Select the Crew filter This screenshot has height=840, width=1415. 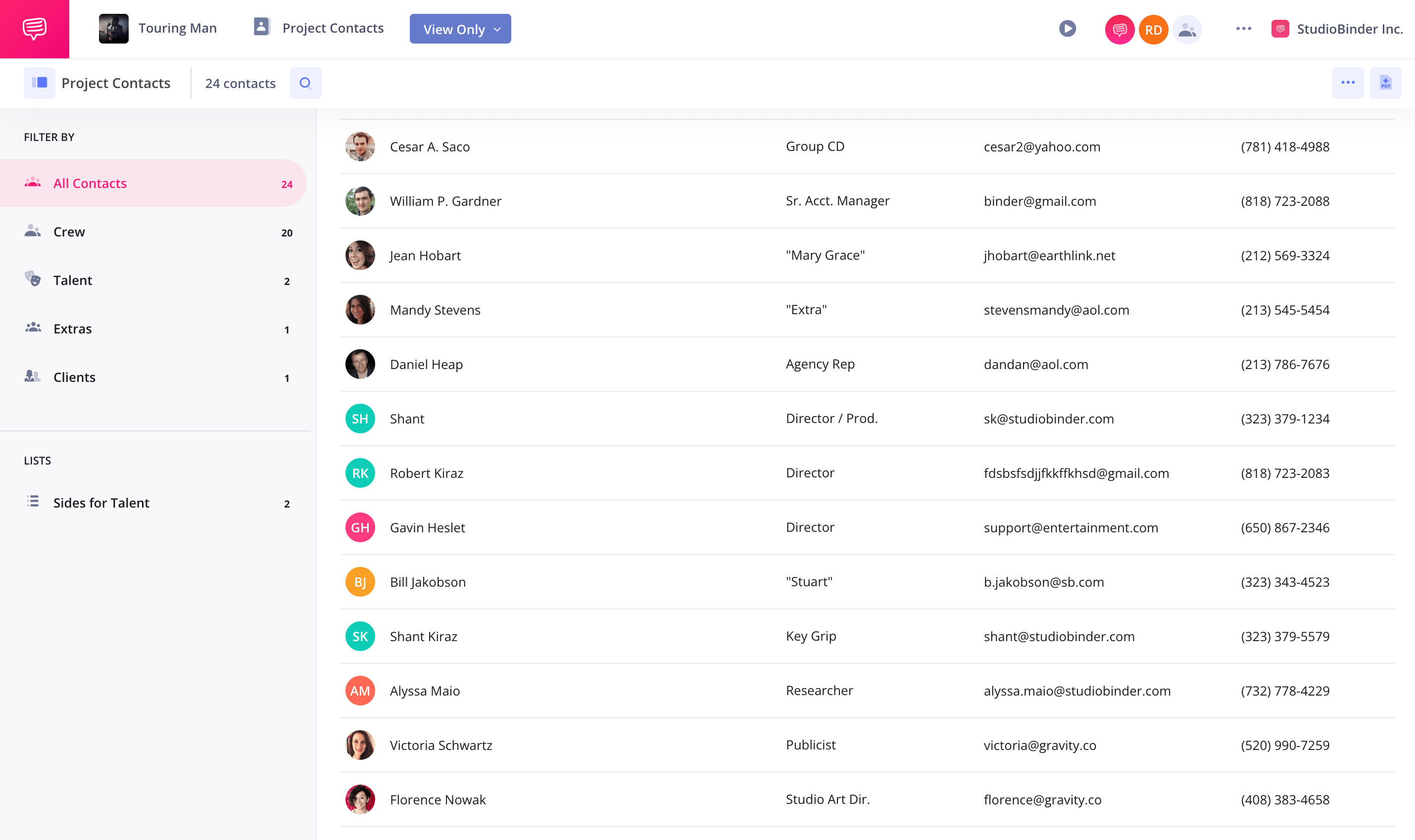[69, 232]
